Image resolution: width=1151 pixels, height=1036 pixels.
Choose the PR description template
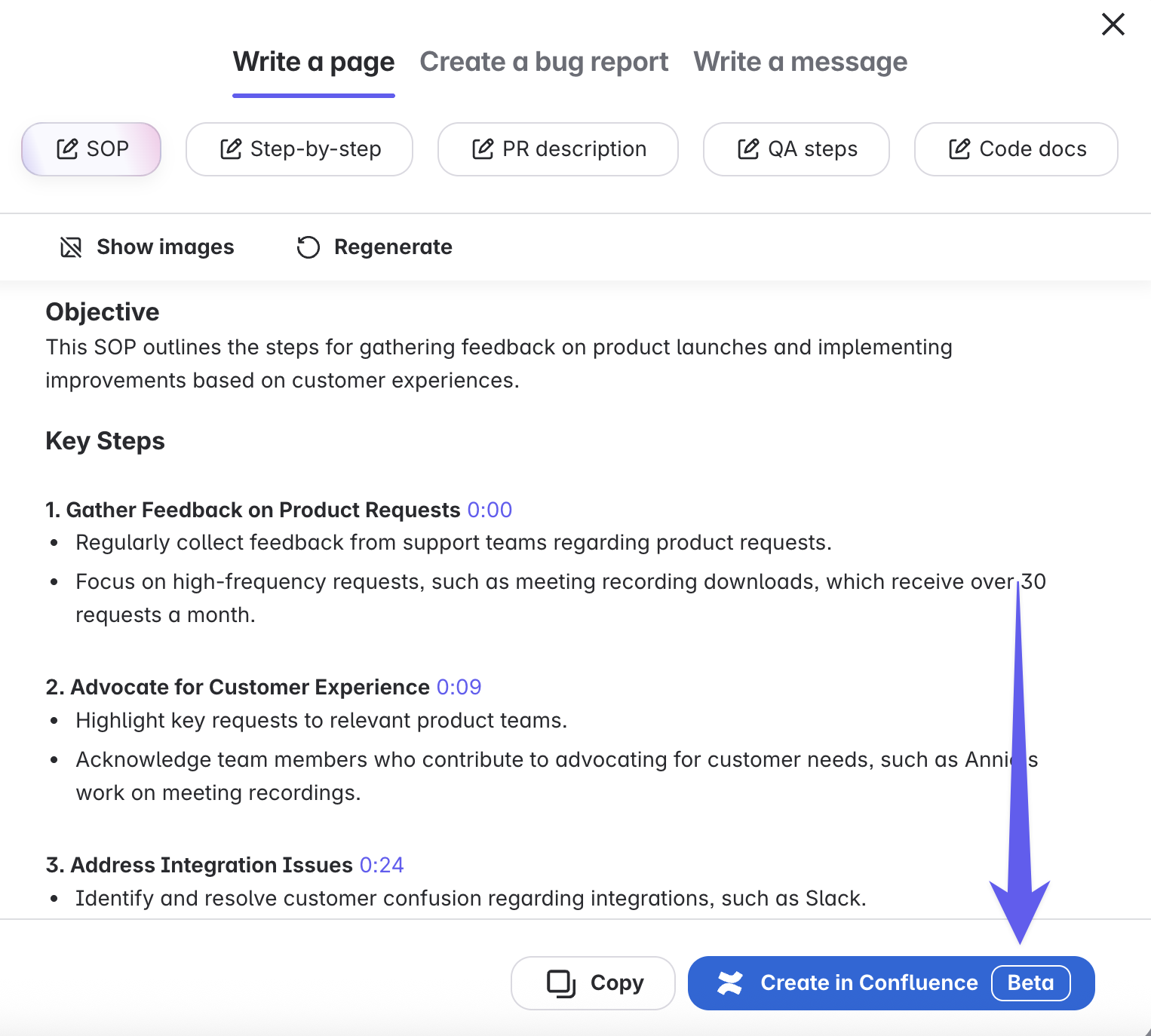(574, 149)
